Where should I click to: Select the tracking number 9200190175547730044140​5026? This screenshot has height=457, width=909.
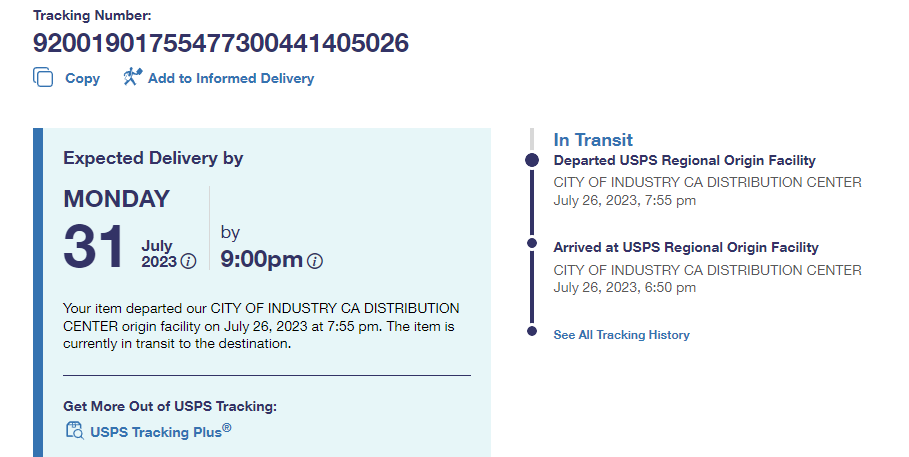(221, 43)
